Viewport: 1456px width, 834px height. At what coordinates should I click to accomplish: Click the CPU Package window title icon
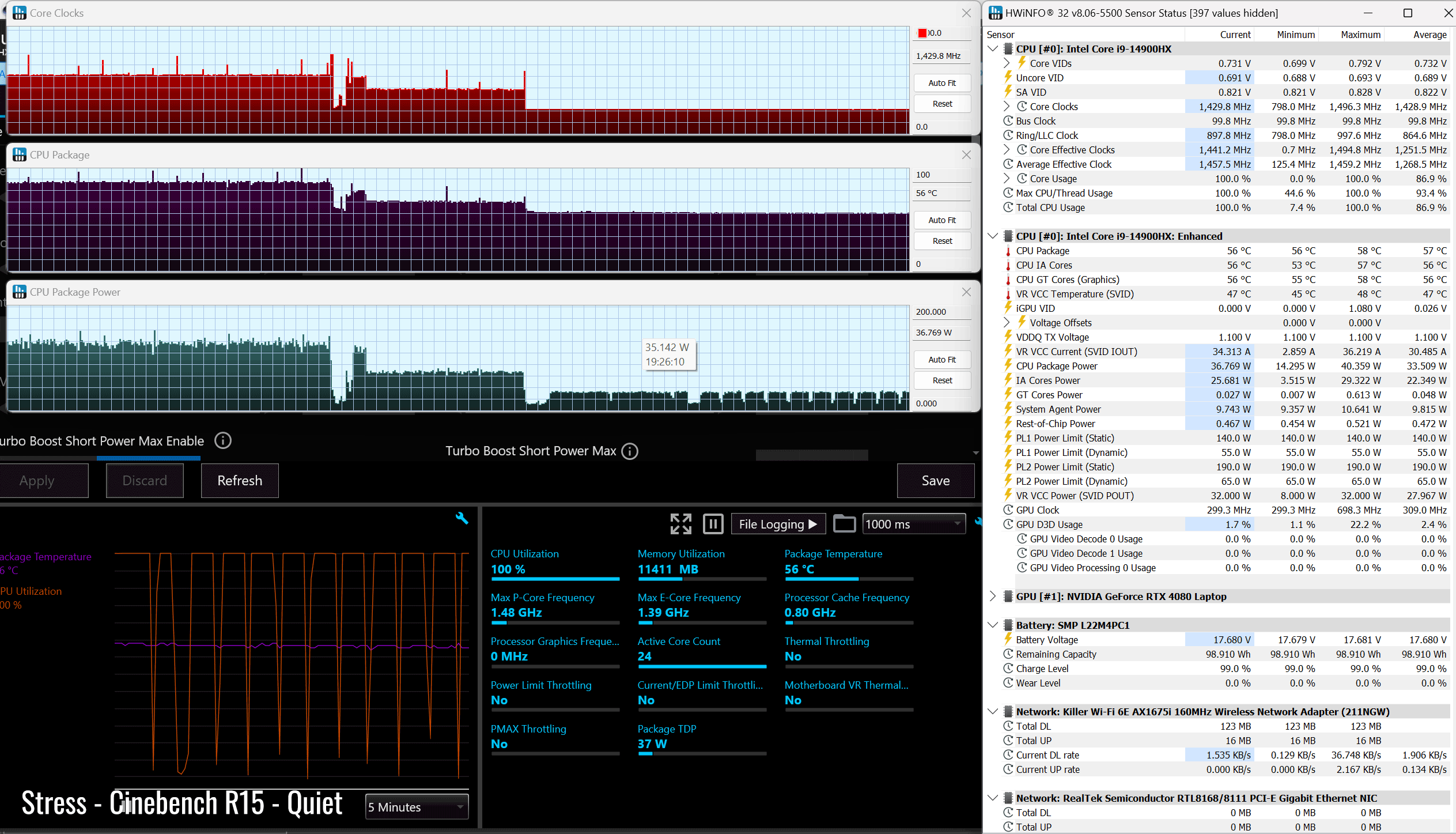[20, 154]
